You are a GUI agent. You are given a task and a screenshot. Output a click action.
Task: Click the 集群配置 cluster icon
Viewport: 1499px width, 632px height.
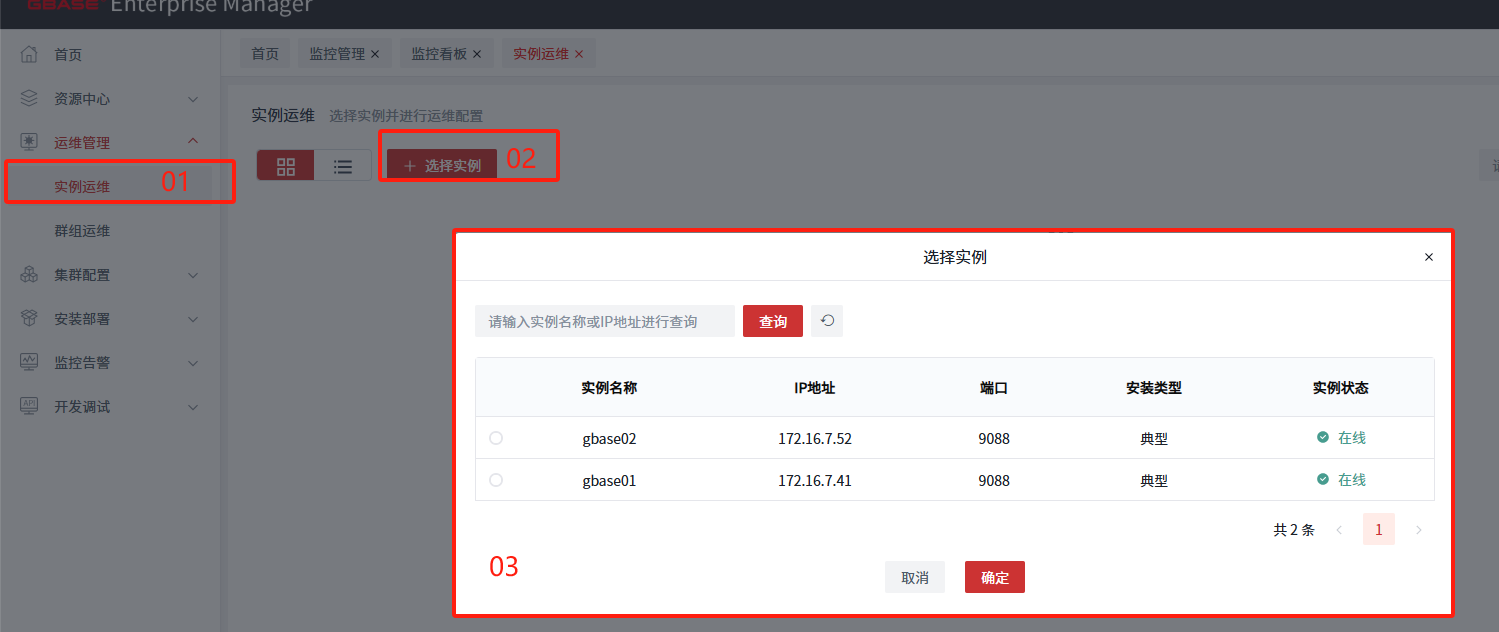[29, 275]
